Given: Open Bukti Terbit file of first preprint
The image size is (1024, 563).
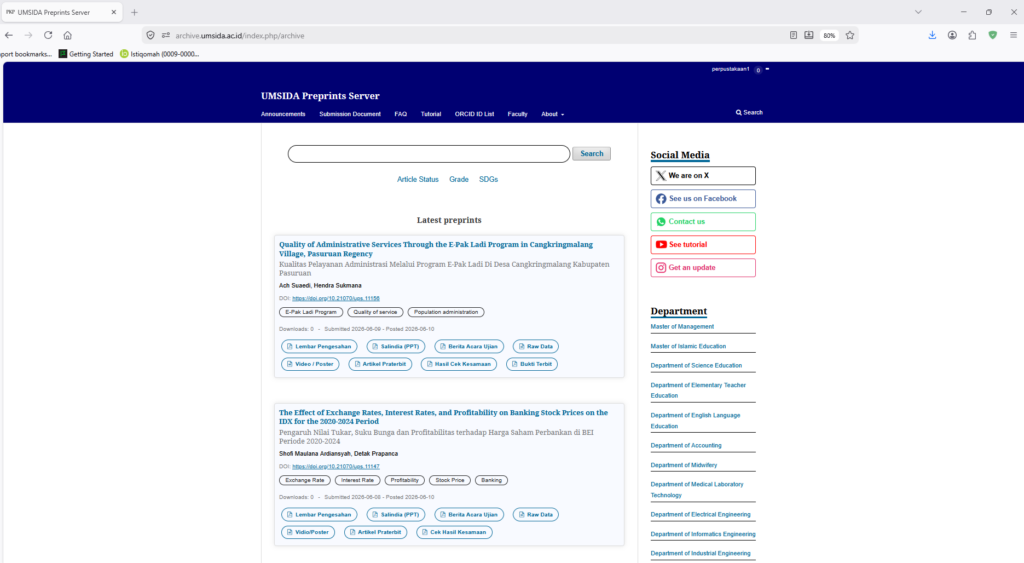Looking at the screenshot, I should pyautogui.click(x=532, y=364).
